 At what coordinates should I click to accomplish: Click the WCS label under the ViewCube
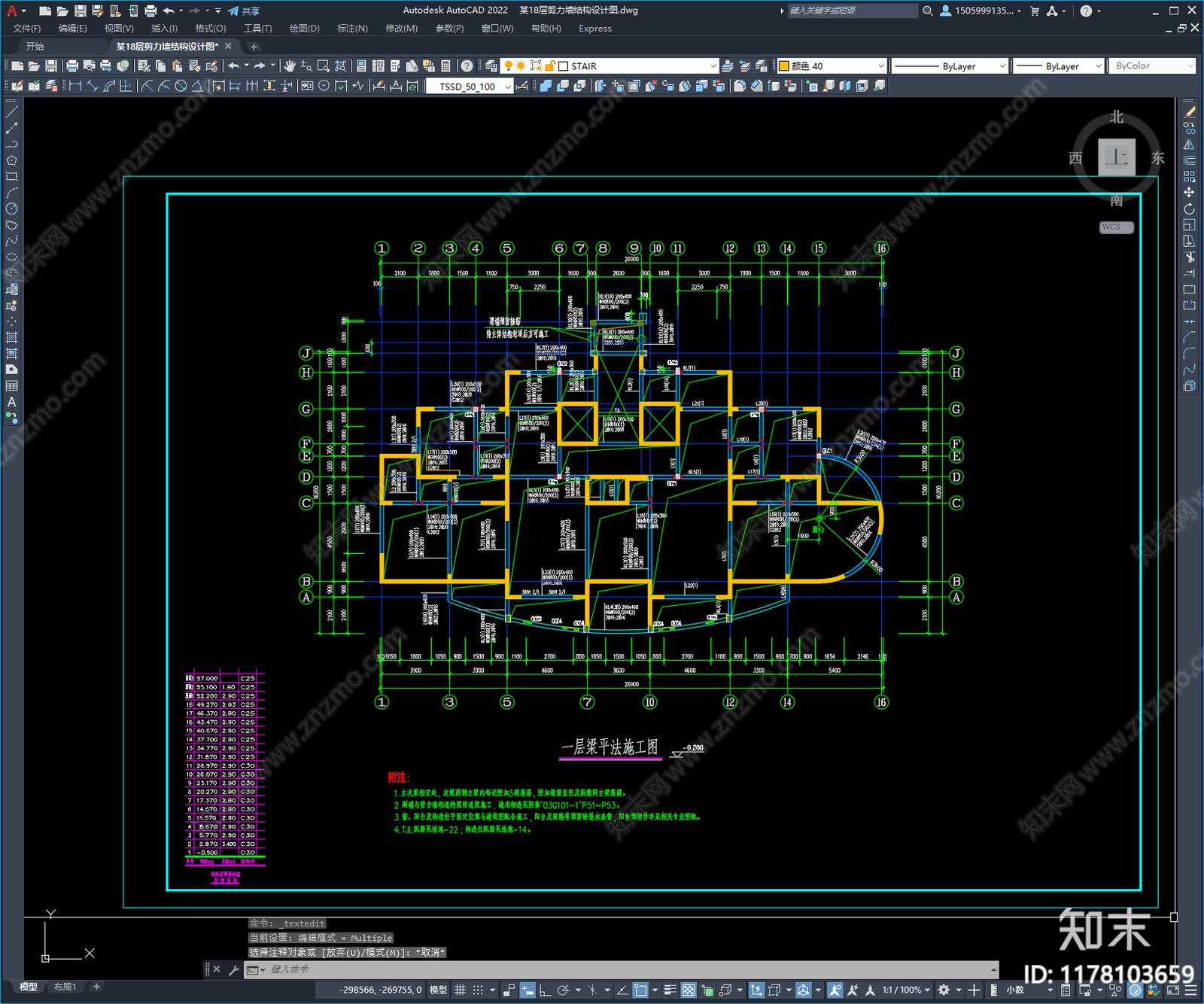pos(1116,227)
